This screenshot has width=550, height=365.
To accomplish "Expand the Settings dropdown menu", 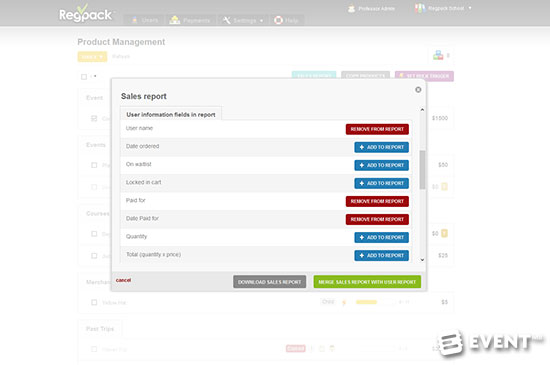I will pos(243,20).
